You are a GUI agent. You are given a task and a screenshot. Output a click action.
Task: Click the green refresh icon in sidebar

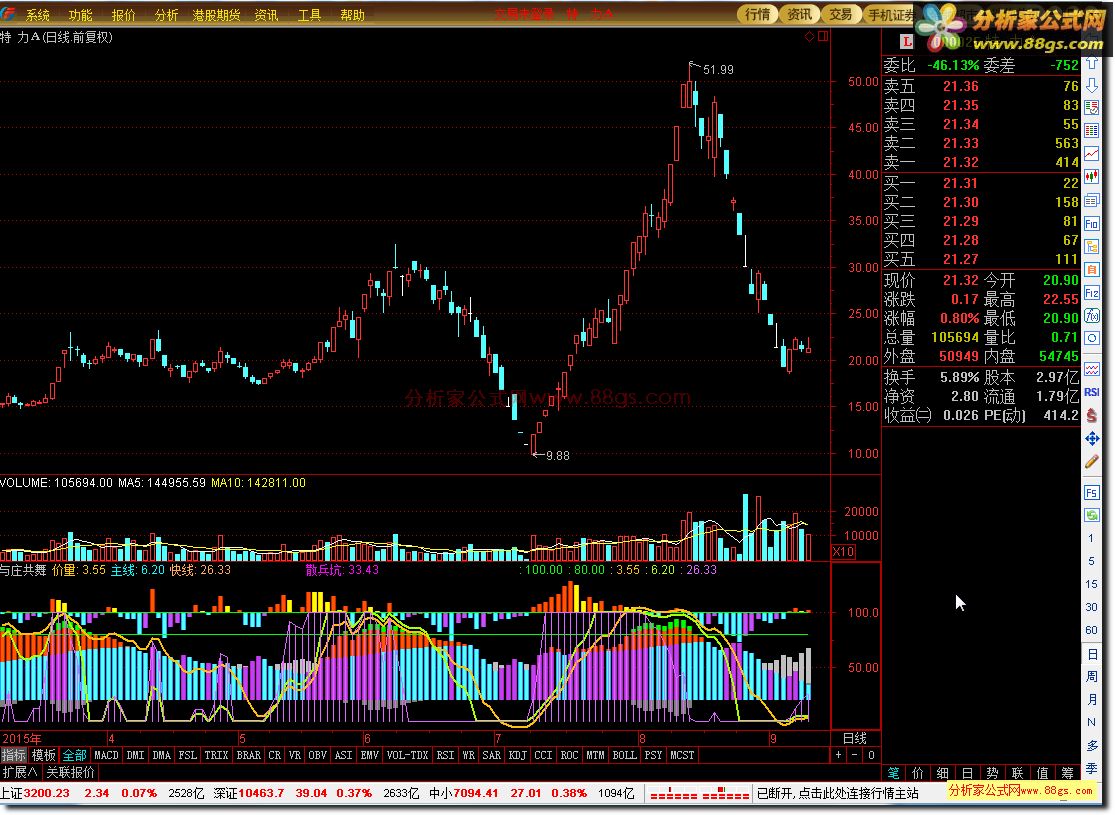[x=1092, y=514]
